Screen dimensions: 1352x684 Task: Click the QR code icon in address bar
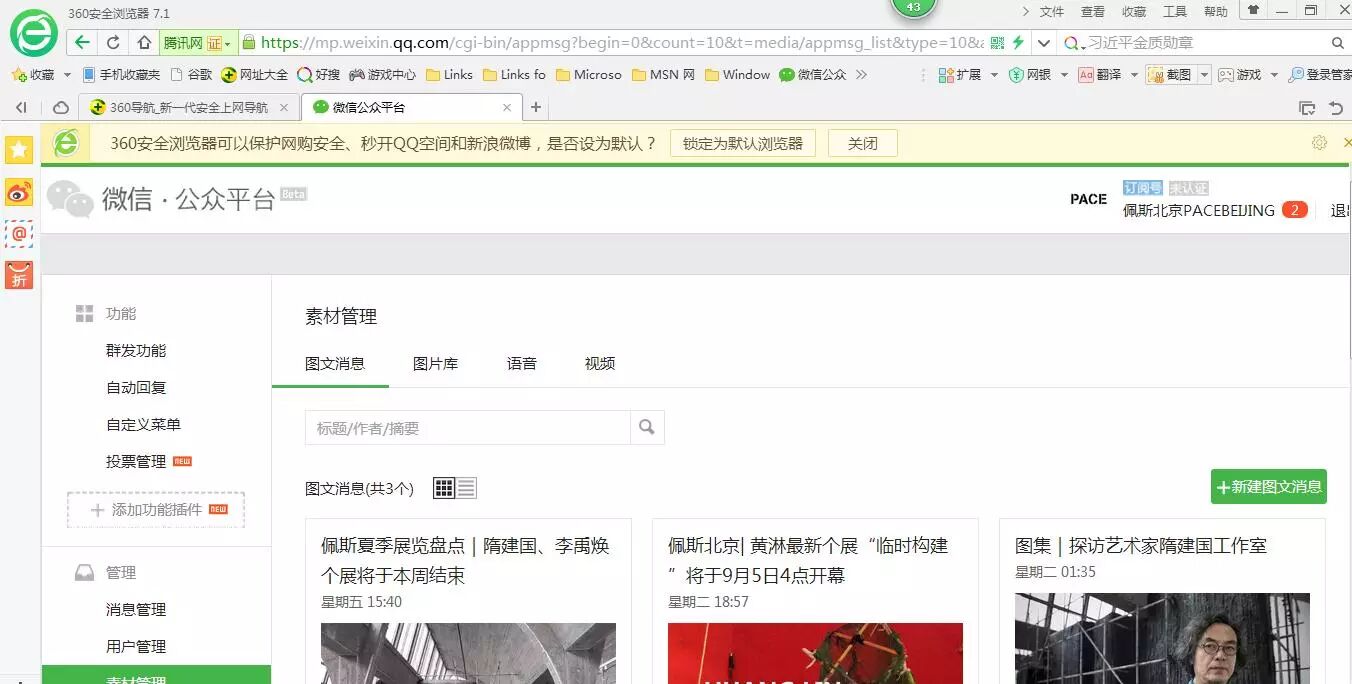coord(996,43)
